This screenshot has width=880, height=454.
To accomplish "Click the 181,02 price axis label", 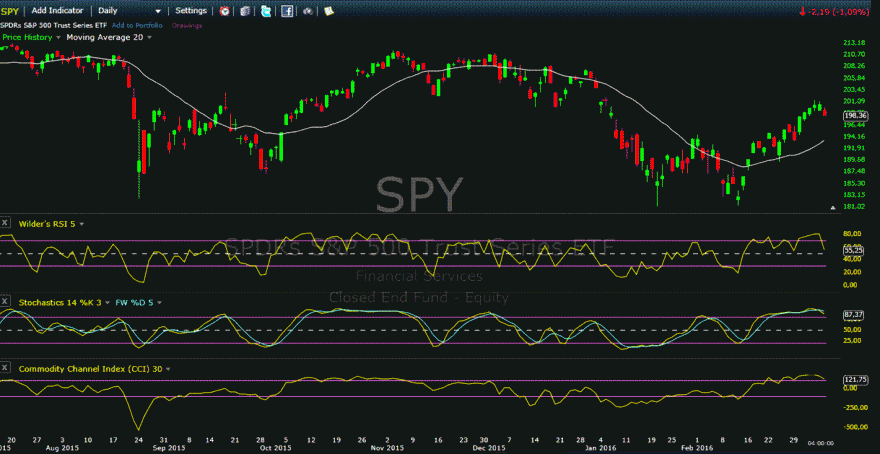I will pyautogui.click(x=853, y=207).
